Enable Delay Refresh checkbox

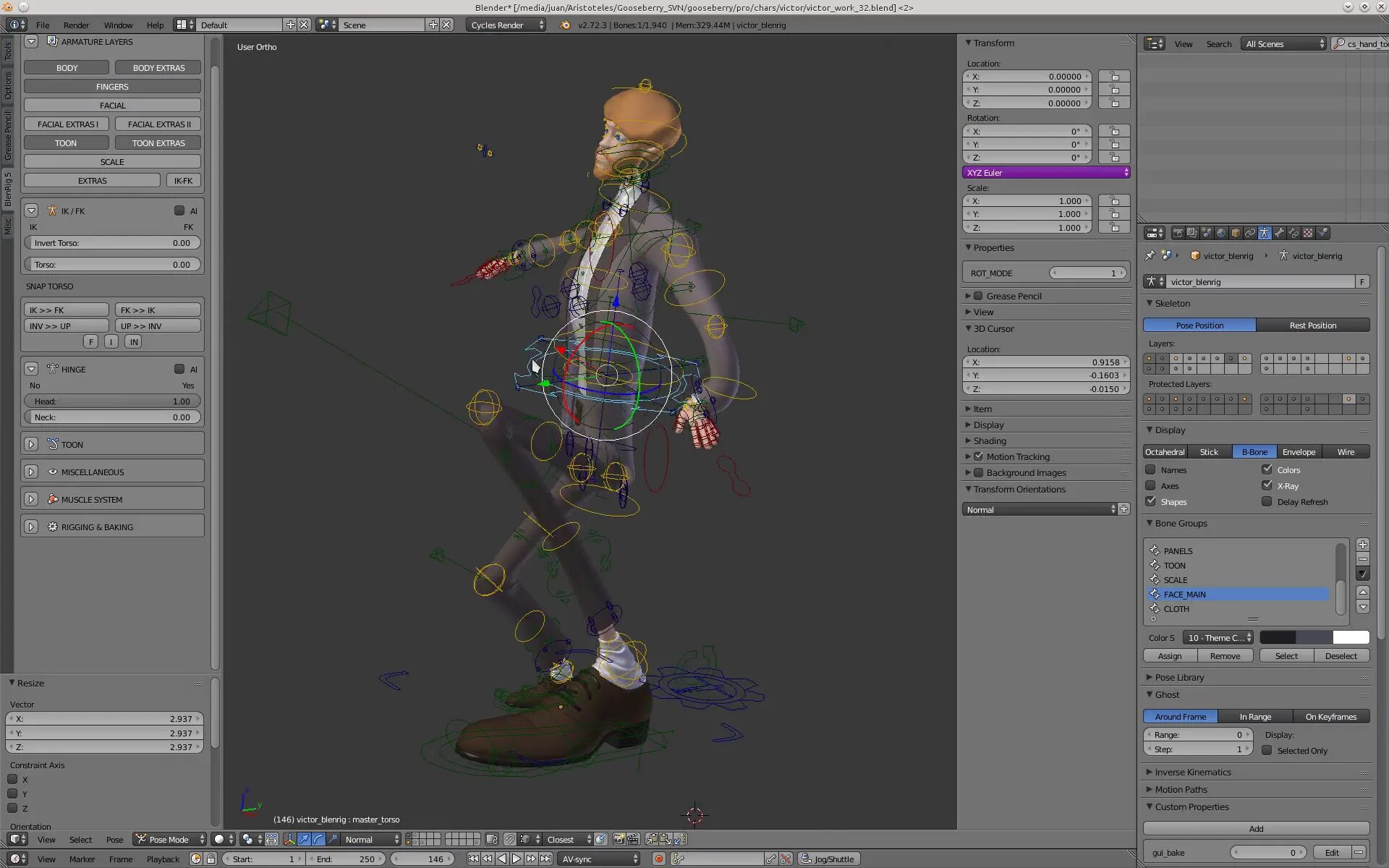(x=1267, y=501)
